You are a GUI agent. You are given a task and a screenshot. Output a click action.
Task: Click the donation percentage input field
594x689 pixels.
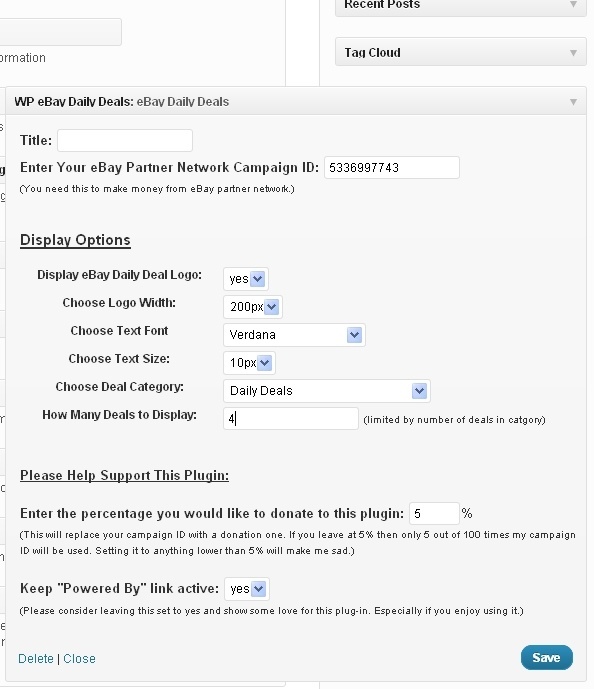(x=434, y=513)
